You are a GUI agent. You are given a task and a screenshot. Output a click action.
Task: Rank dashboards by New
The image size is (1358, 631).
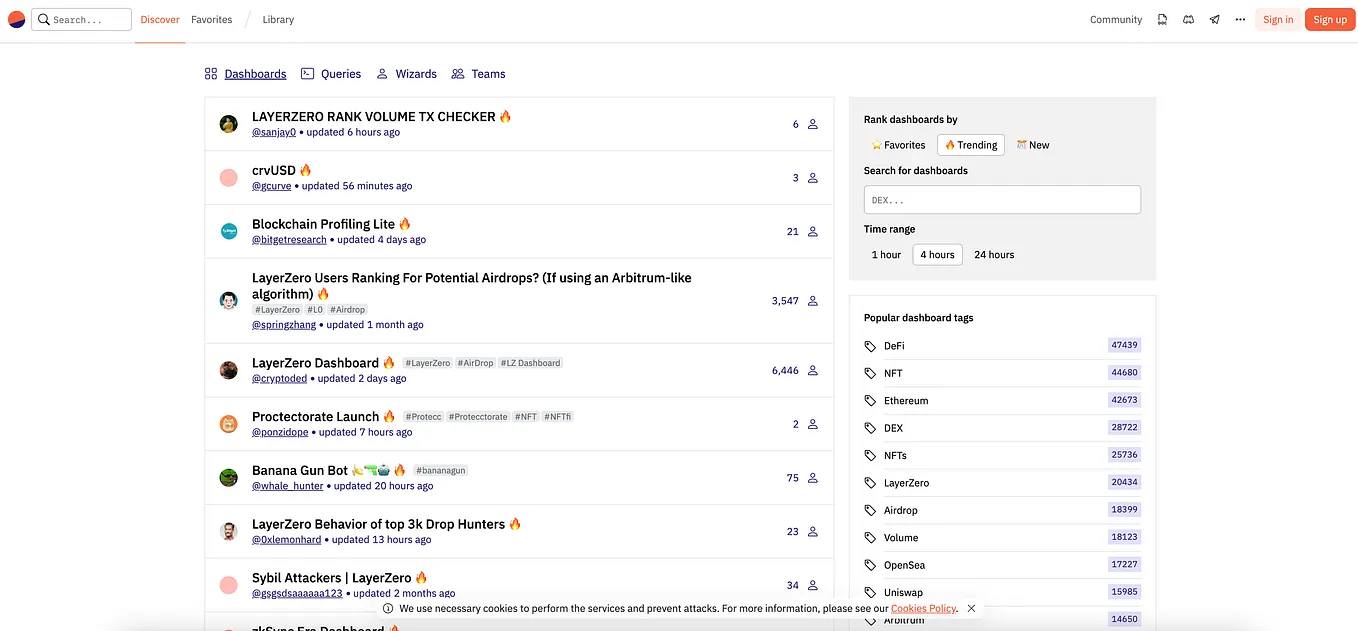coord(1033,145)
